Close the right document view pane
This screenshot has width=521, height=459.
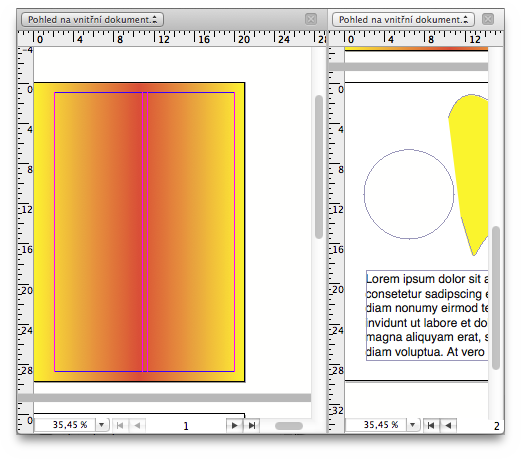[x=488, y=19]
